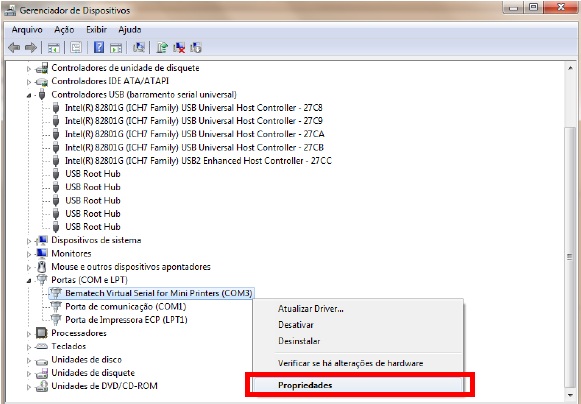This screenshot has height=404, width=581.
Task: Click the vertical scrollbar down arrow
Action: pyautogui.click(x=570, y=395)
